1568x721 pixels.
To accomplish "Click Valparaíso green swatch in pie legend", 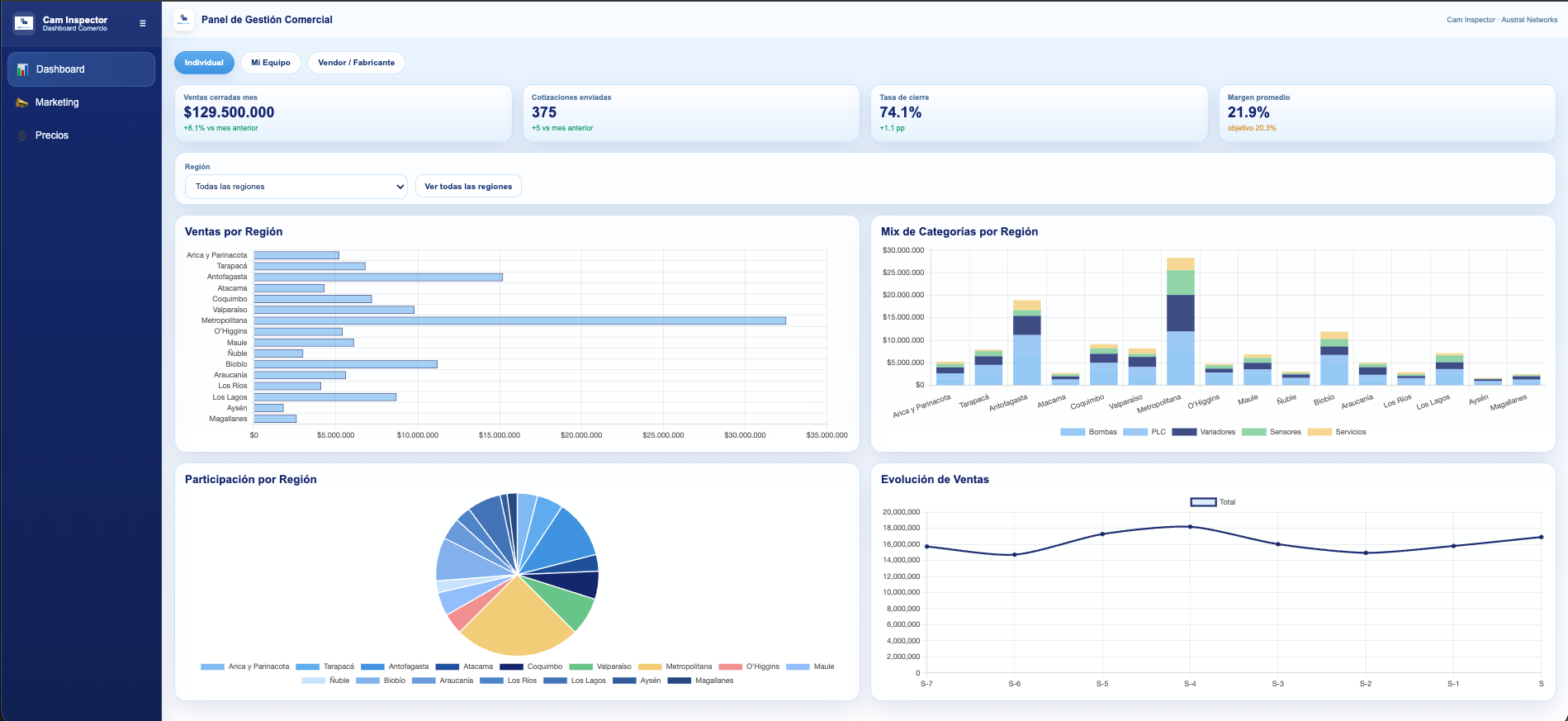I will tap(580, 666).
